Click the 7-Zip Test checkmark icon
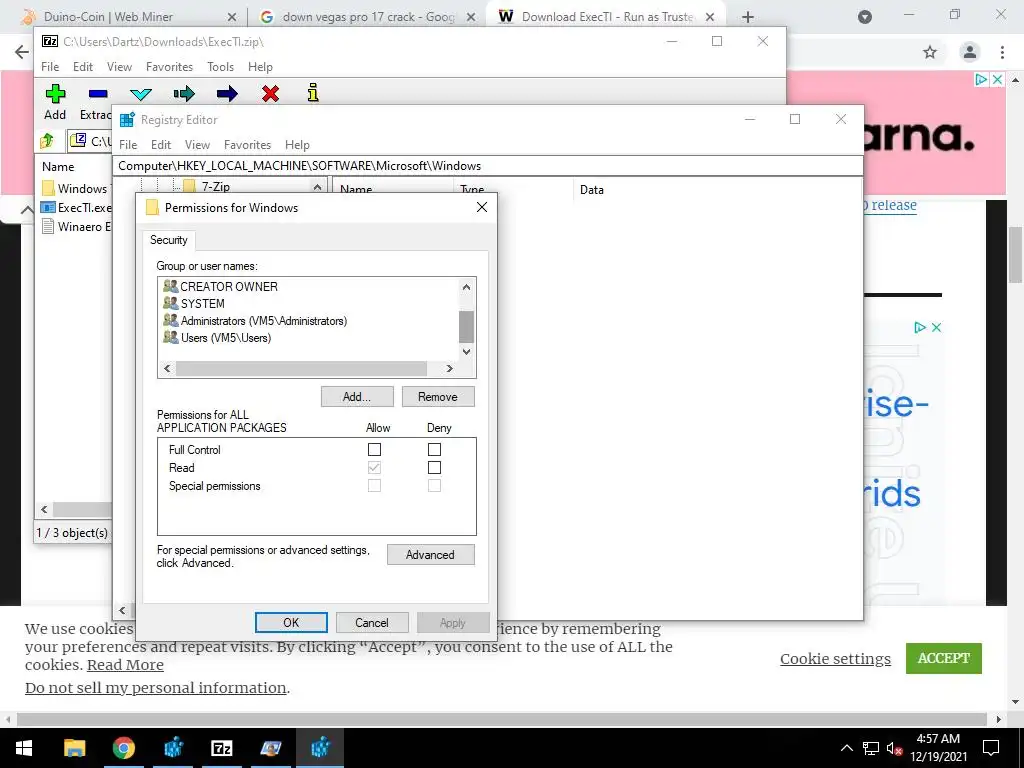 [x=140, y=94]
